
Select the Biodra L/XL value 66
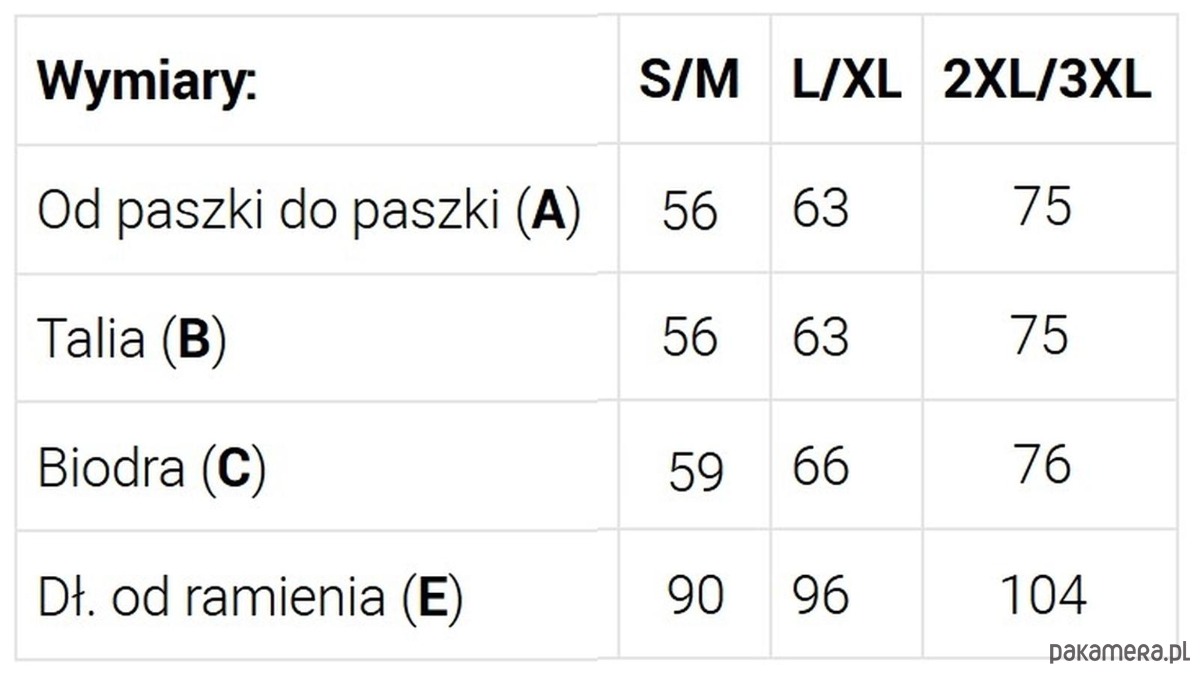(x=821, y=467)
